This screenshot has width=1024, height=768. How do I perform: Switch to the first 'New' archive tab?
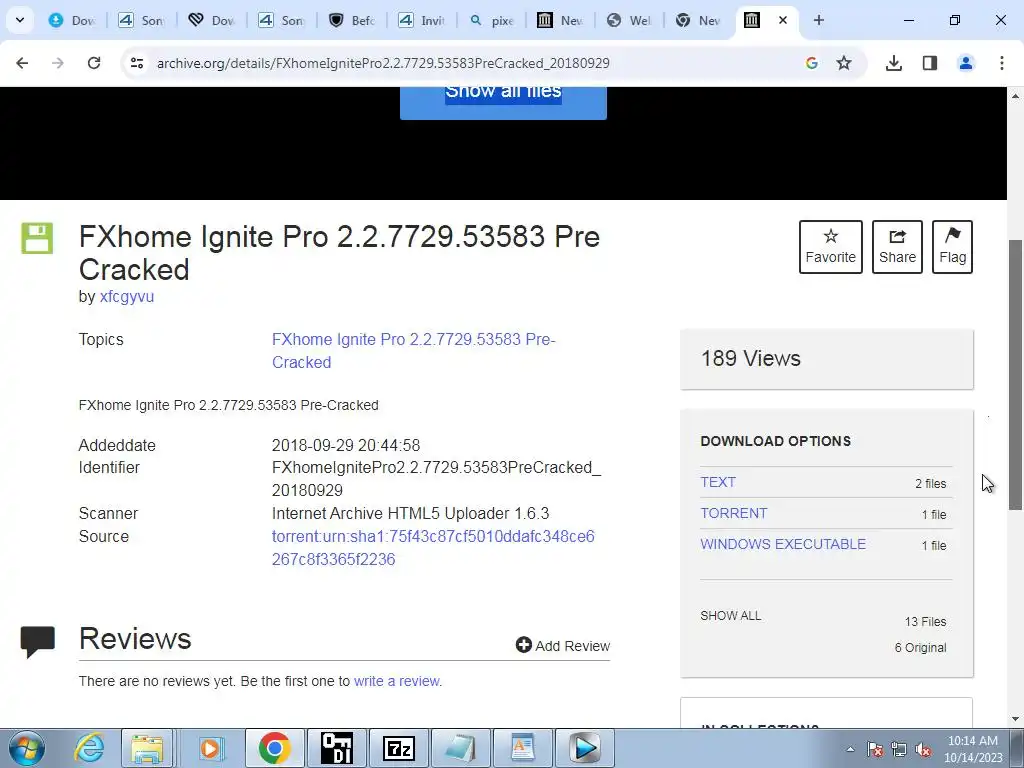(x=562, y=20)
